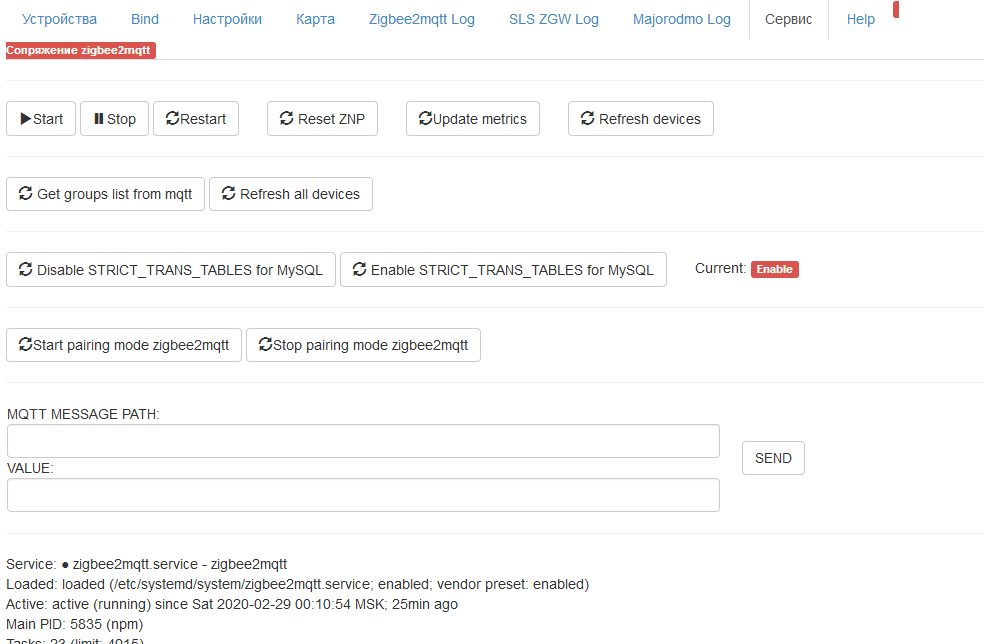Screen dimensions: 984x644
Task: View the Zigbee2mqtt Log tab
Action: pos(422,19)
